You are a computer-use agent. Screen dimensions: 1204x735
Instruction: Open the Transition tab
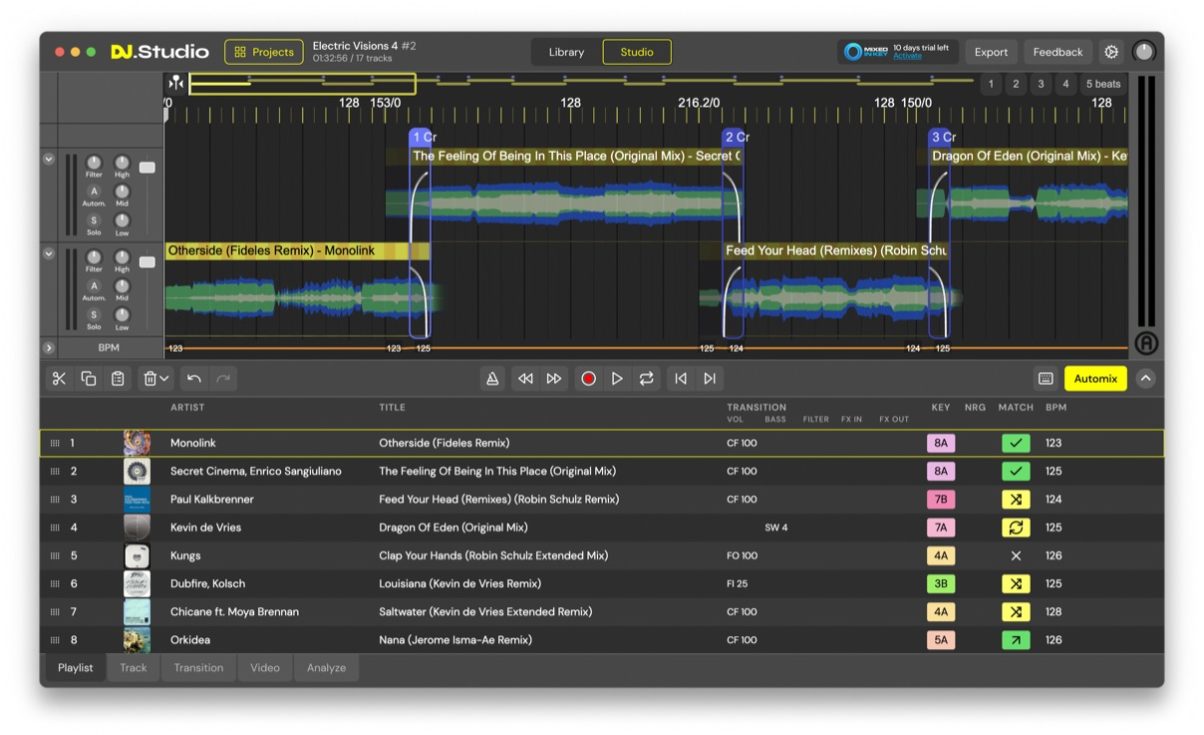pyautogui.click(x=198, y=668)
